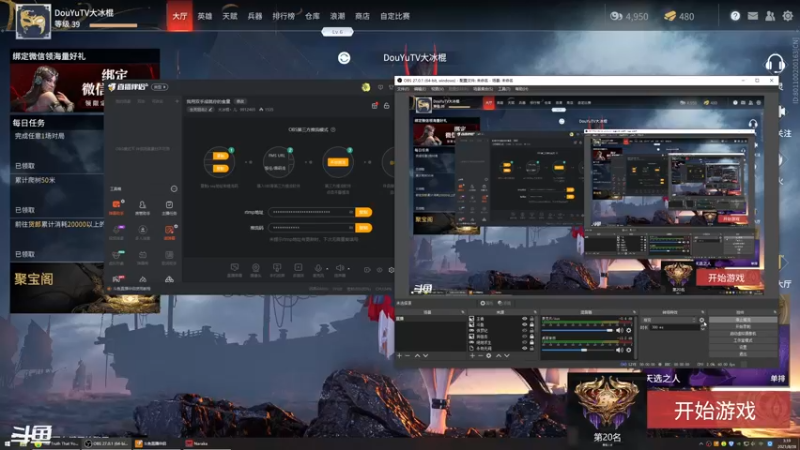Open the 英雄 tab in game menu
The height and width of the screenshot is (450, 800).
205,16
